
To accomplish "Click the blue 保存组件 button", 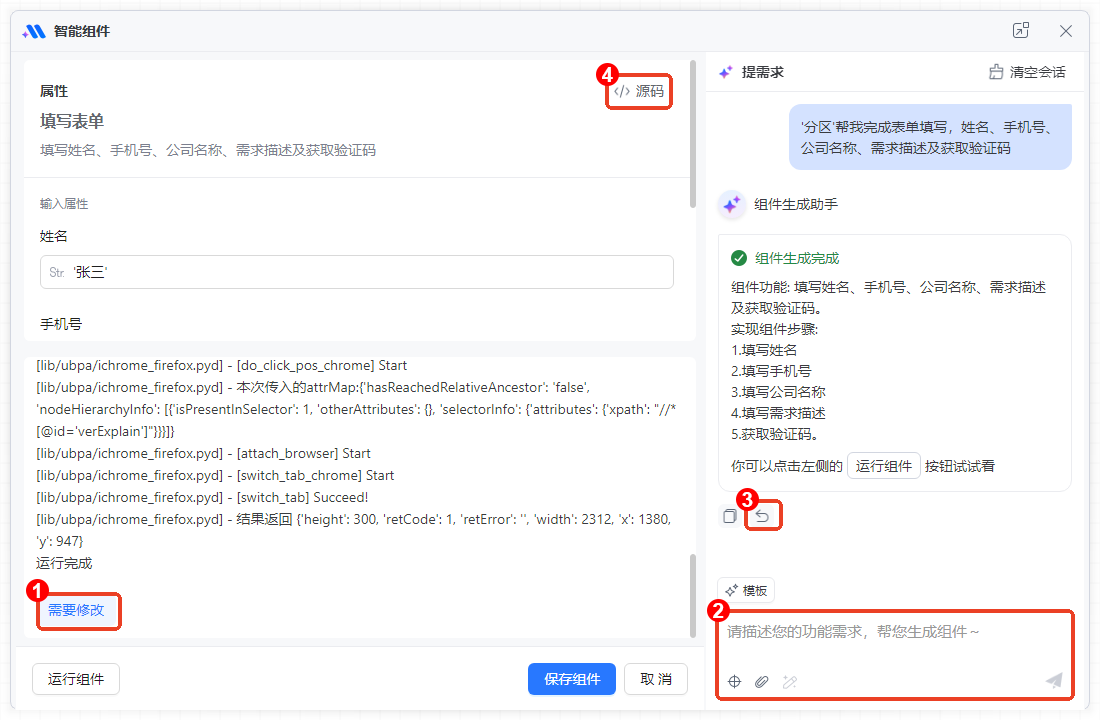I will 572,679.
